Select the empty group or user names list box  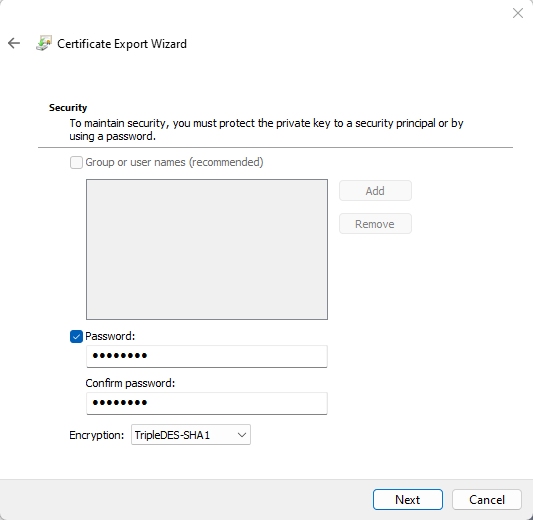pos(207,249)
